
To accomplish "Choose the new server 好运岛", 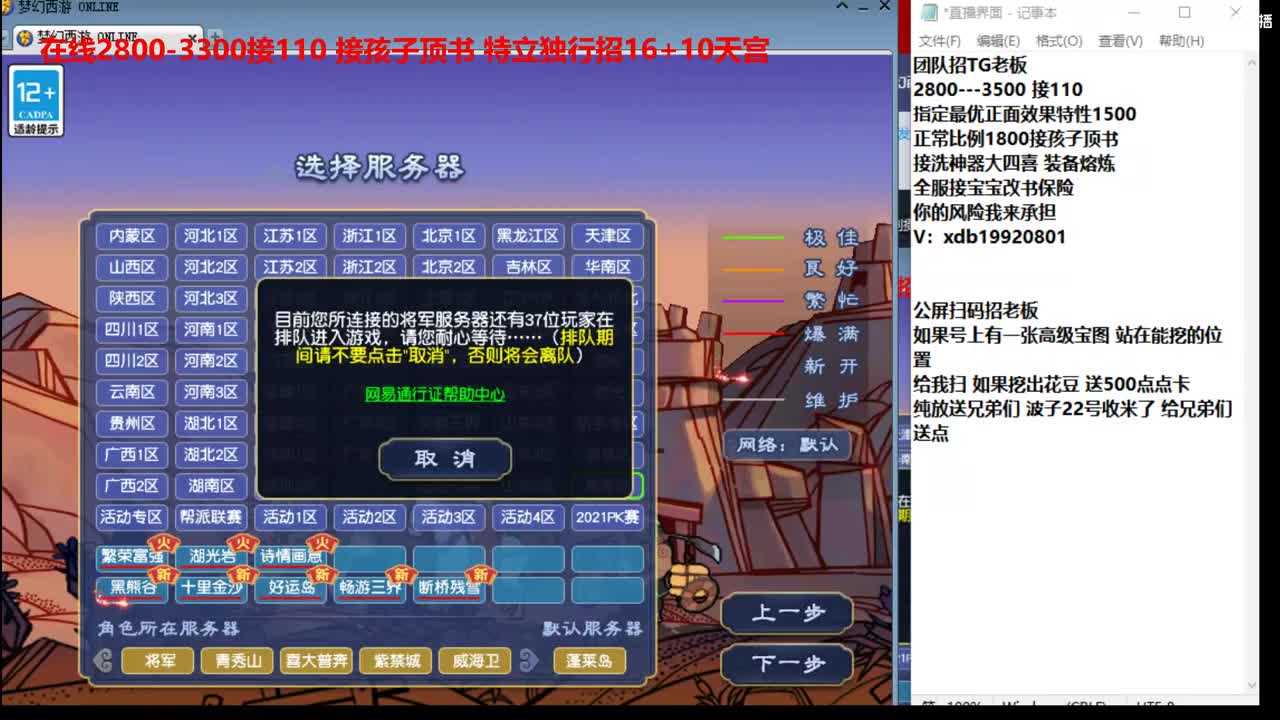I will [290, 588].
